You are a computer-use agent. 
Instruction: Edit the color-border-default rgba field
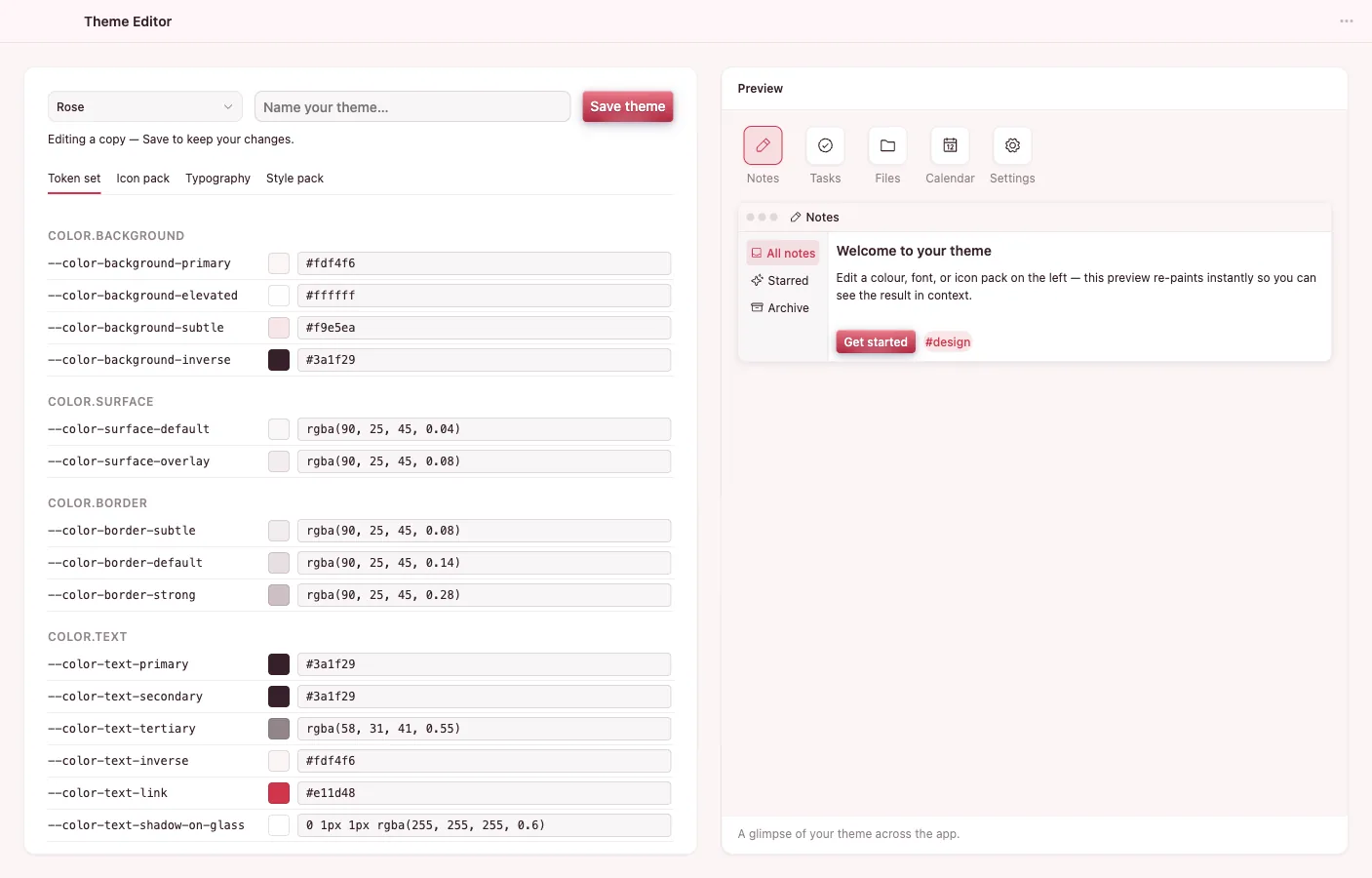pyautogui.click(x=484, y=563)
